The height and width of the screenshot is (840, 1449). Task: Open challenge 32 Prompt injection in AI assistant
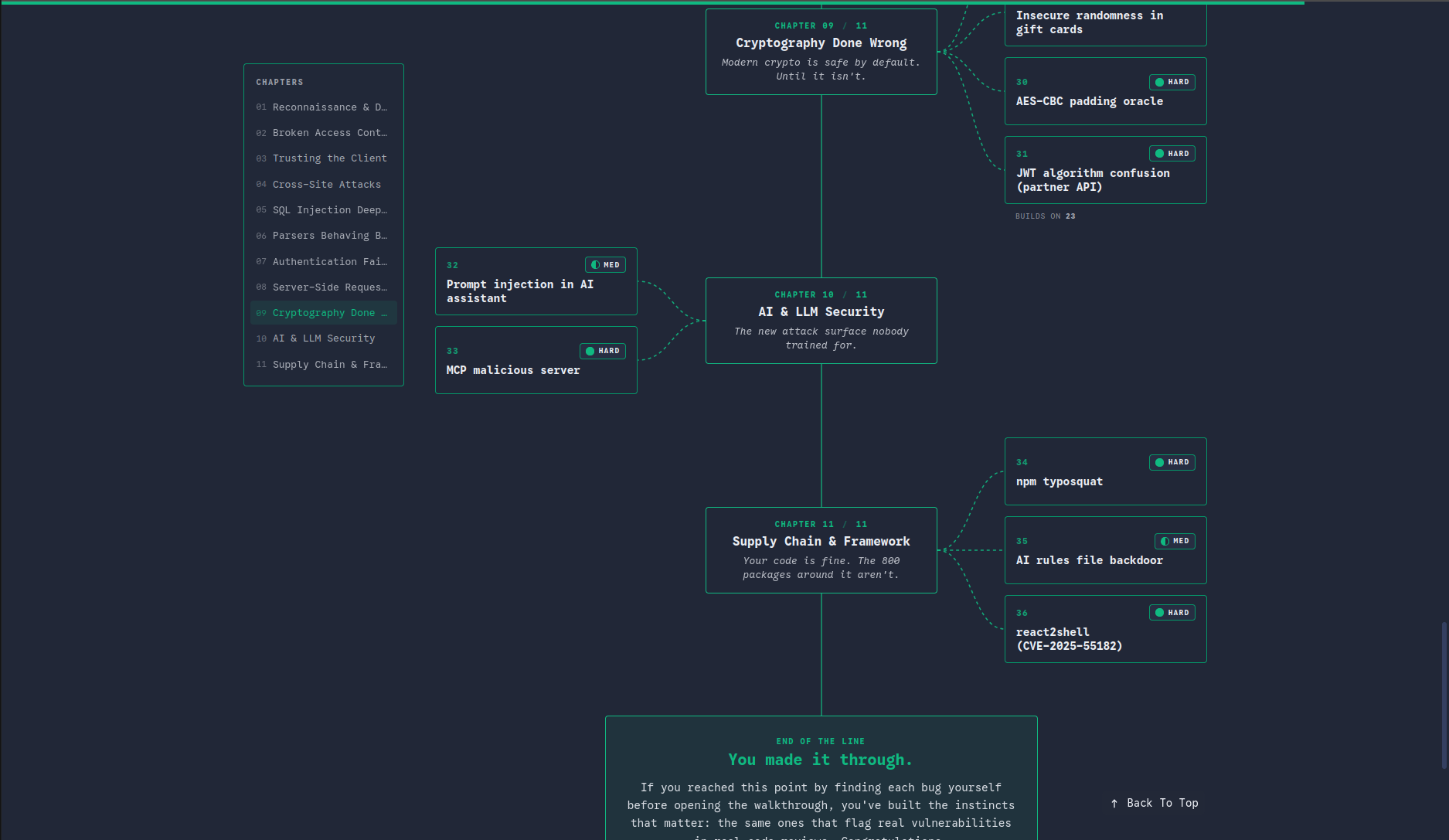coord(536,281)
